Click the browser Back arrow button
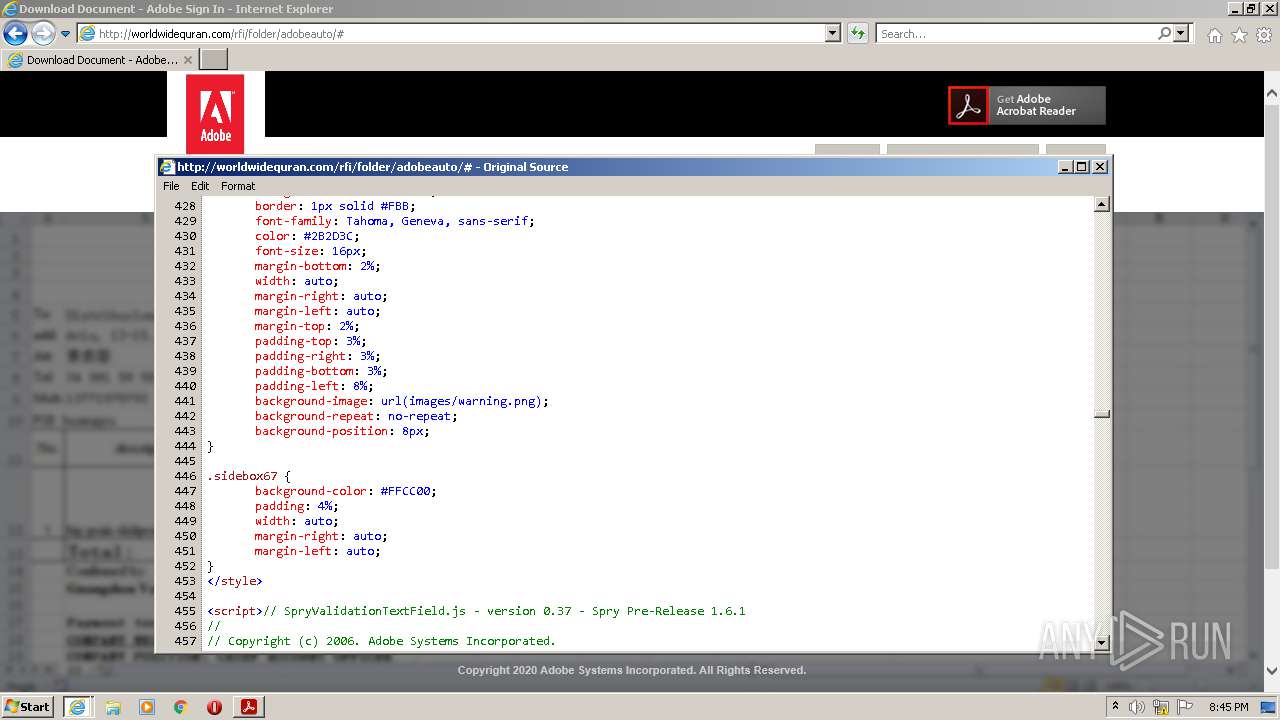1280x720 pixels. point(15,34)
